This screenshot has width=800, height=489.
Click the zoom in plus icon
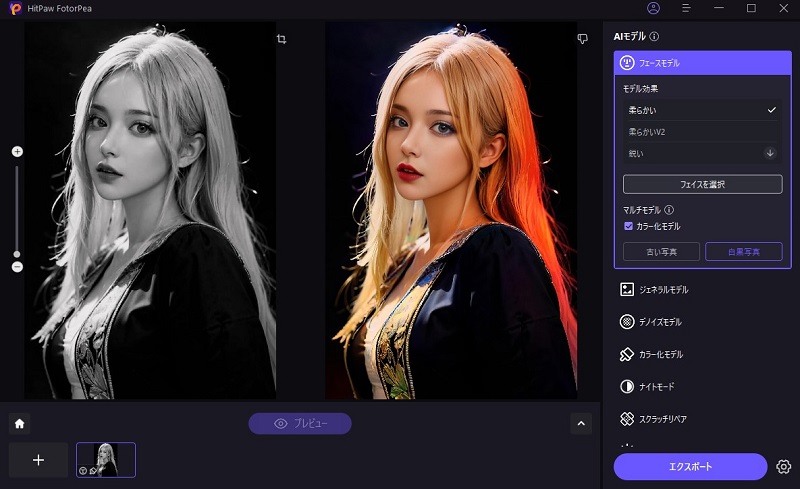pyautogui.click(x=17, y=152)
